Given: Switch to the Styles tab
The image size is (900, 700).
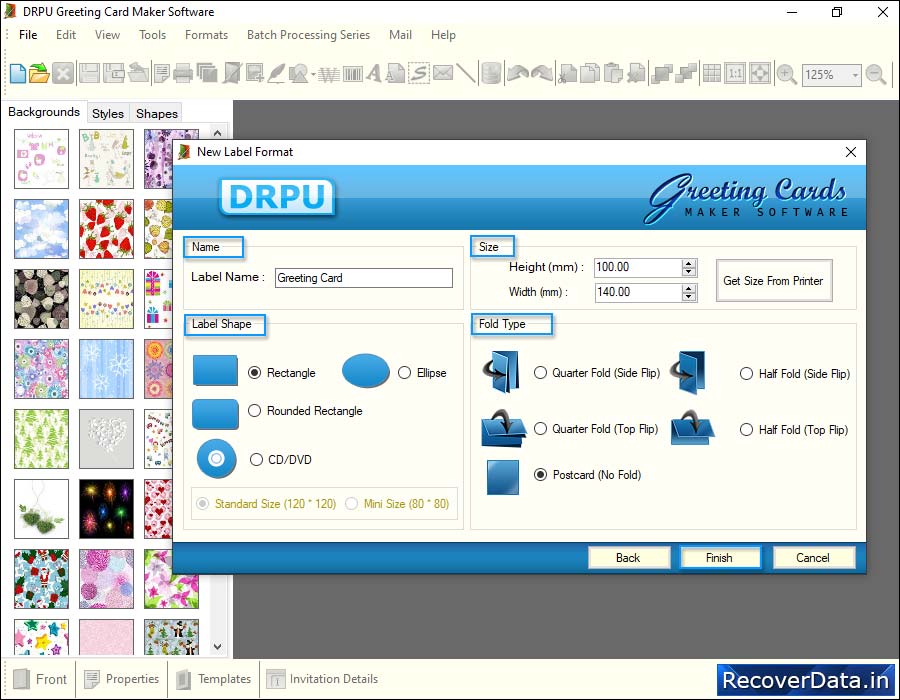Looking at the screenshot, I should pos(108,114).
